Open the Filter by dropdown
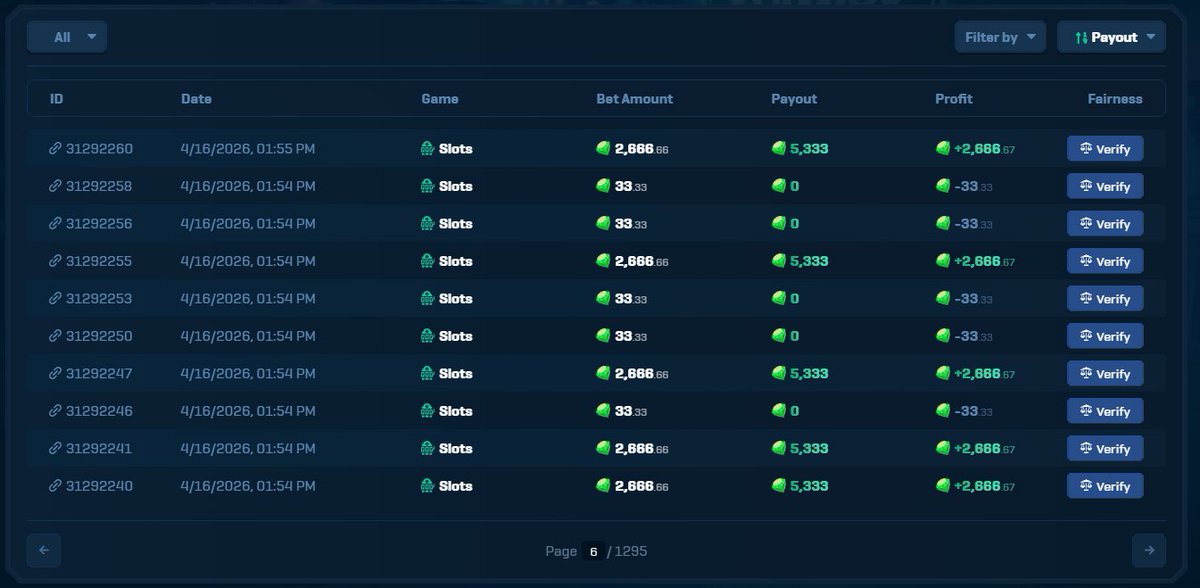The image size is (1200, 588). pos(1000,37)
